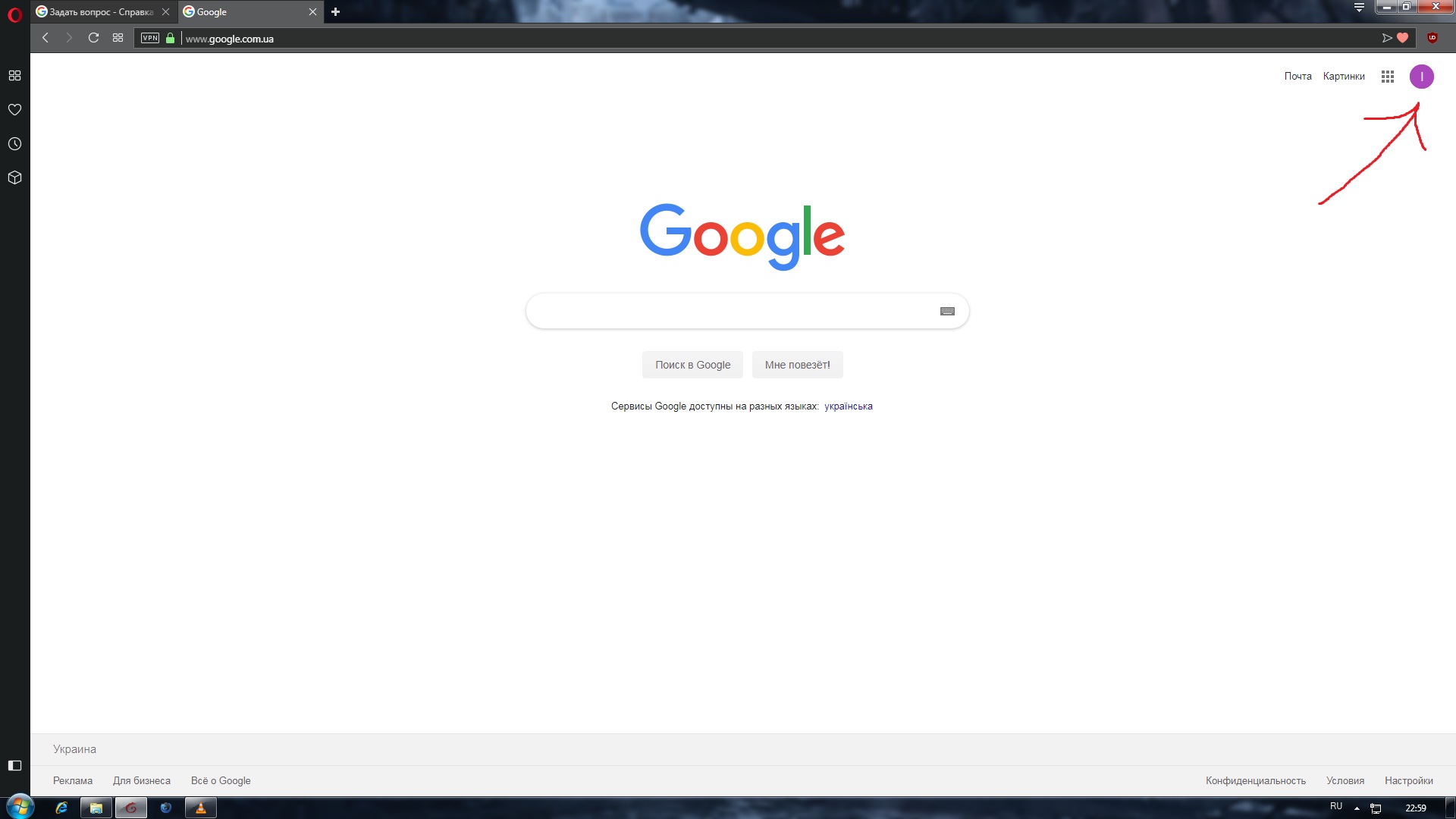1456x819 pixels.
Task: Open the Windows Start button
Action: (x=20, y=808)
